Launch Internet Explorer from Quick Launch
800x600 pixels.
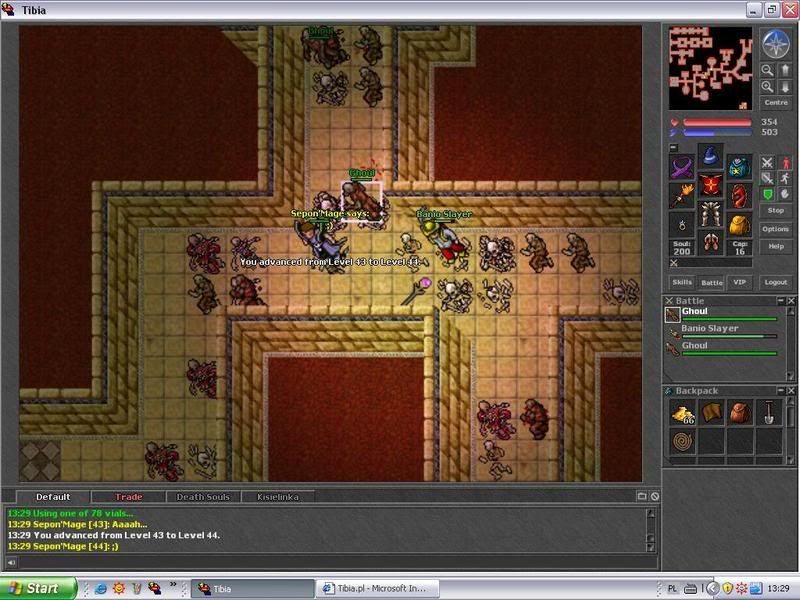tap(101, 589)
